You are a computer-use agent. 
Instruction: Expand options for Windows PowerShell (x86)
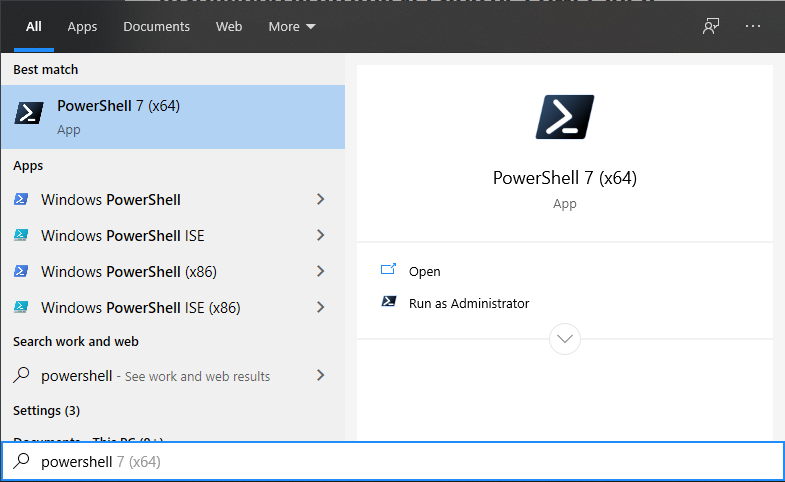[x=320, y=271]
